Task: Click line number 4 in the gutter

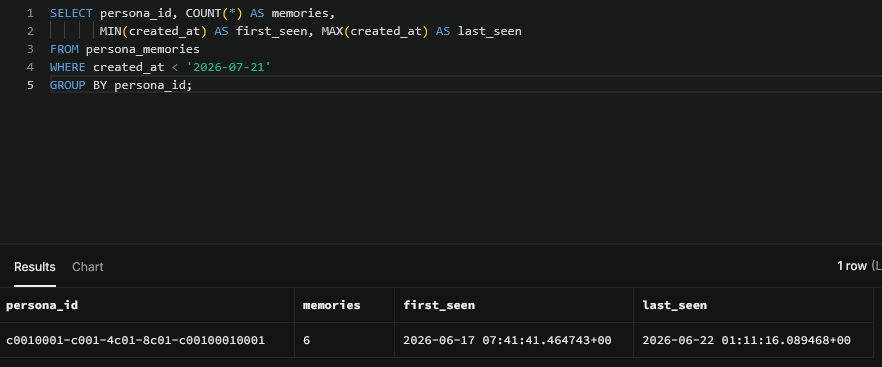Action: pyautogui.click(x=30, y=67)
